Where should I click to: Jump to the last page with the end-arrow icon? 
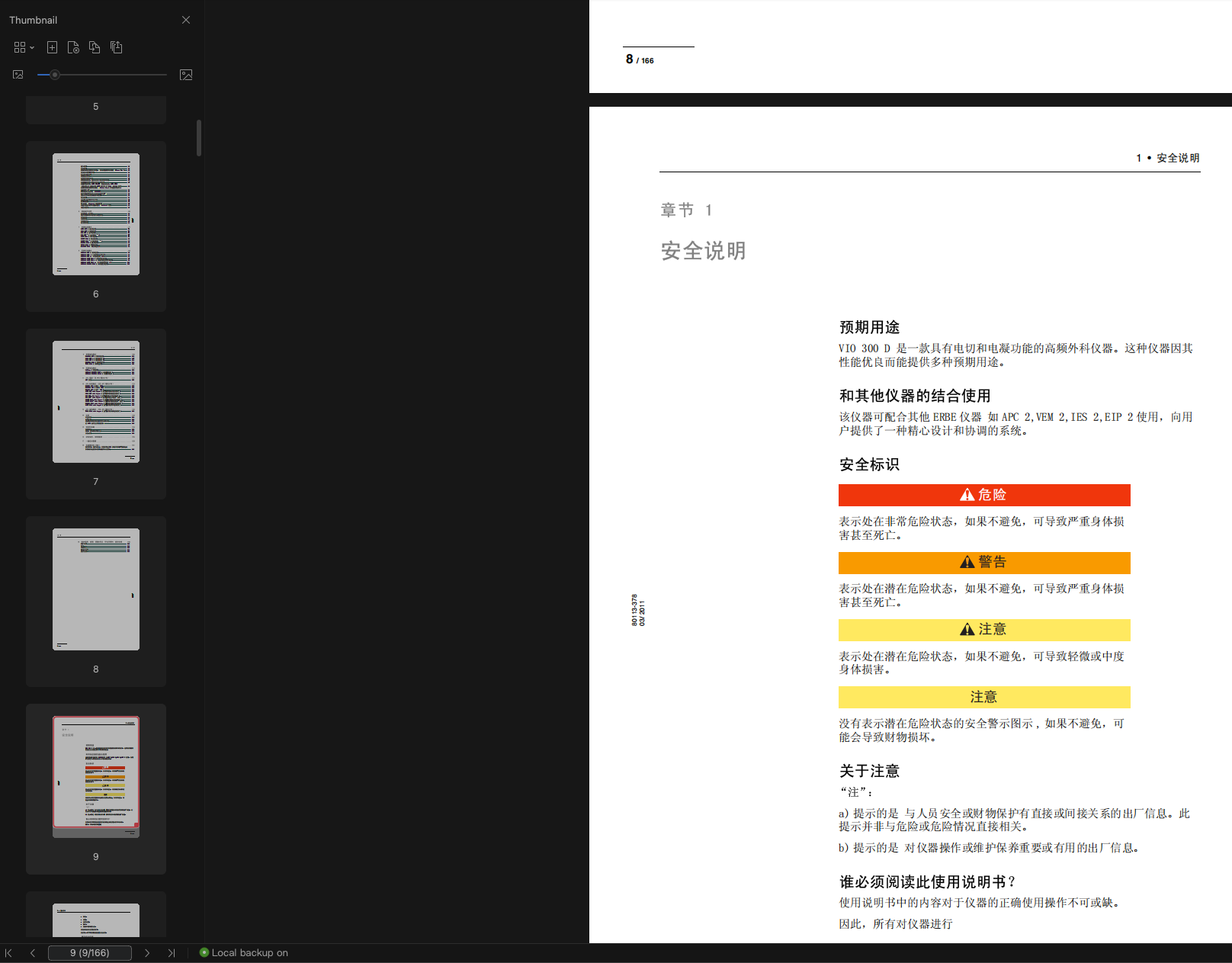click(172, 952)
